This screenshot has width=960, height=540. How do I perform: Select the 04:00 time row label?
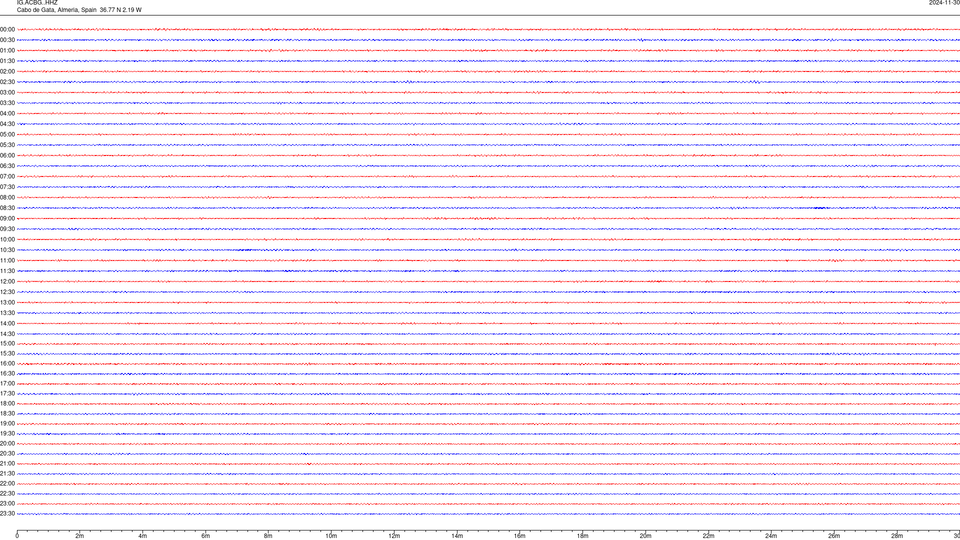(7, 113)
